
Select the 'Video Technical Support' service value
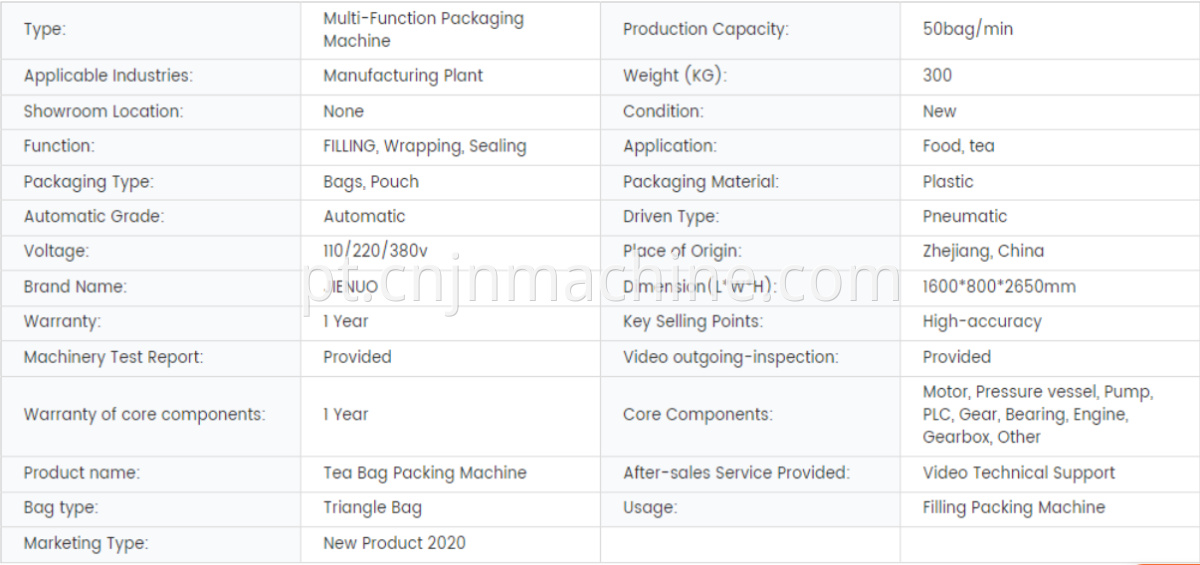click(x=1018, y=473)
